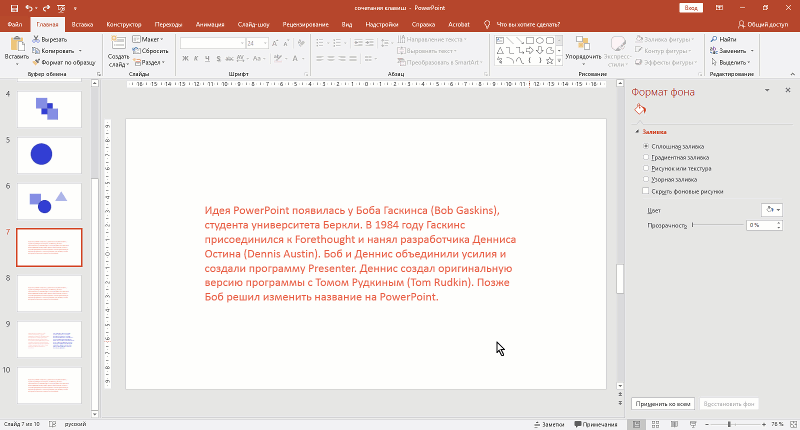Select the triangle shape in the gallery
The image size is (800, 430).
point(500,50)
